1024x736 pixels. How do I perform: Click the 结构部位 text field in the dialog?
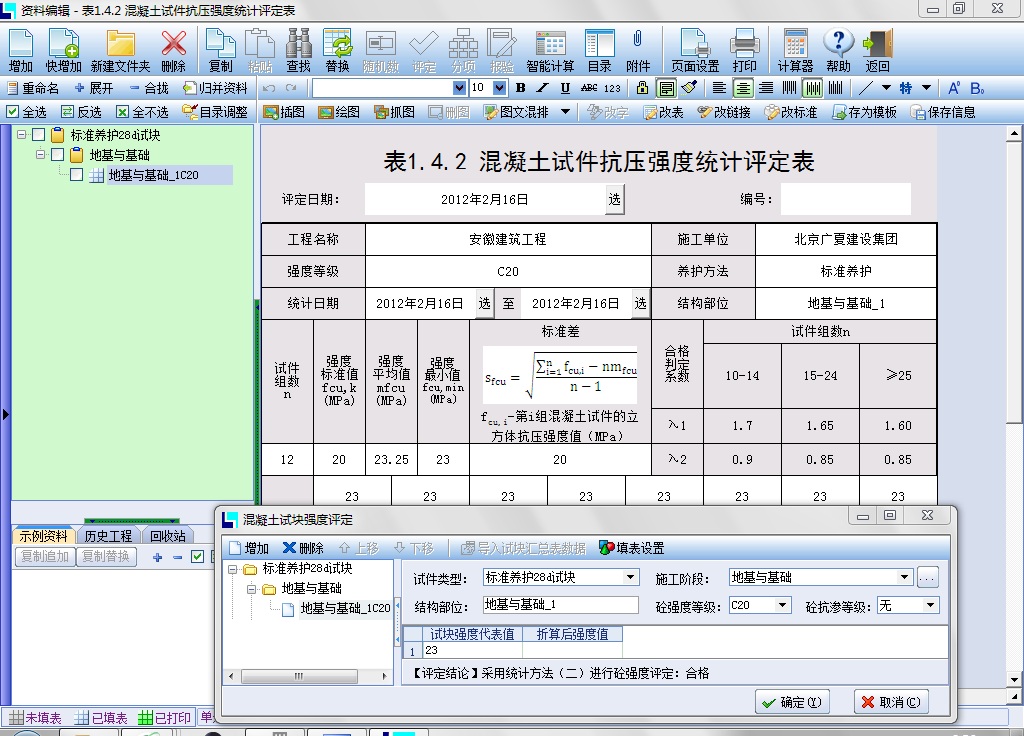(x=560, y=605)
